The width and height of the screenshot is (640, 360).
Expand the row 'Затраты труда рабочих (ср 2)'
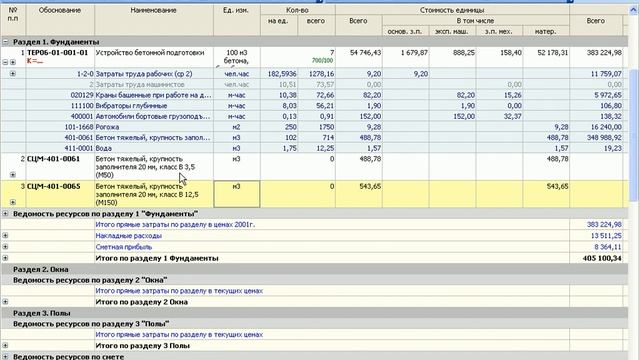point(13,74)
